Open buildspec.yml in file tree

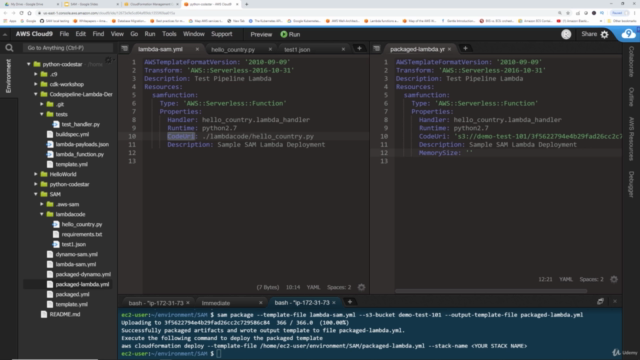tap(72, 134)
